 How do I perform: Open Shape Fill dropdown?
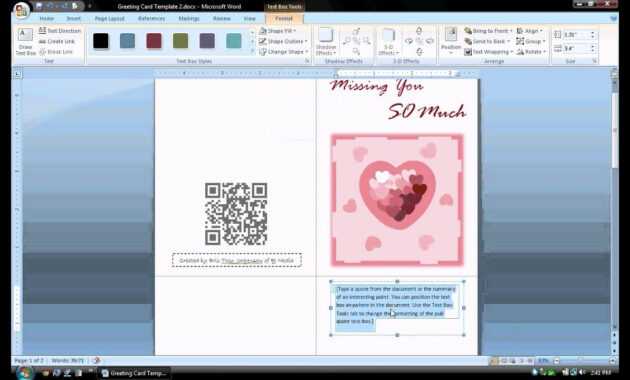pos(278,31)
